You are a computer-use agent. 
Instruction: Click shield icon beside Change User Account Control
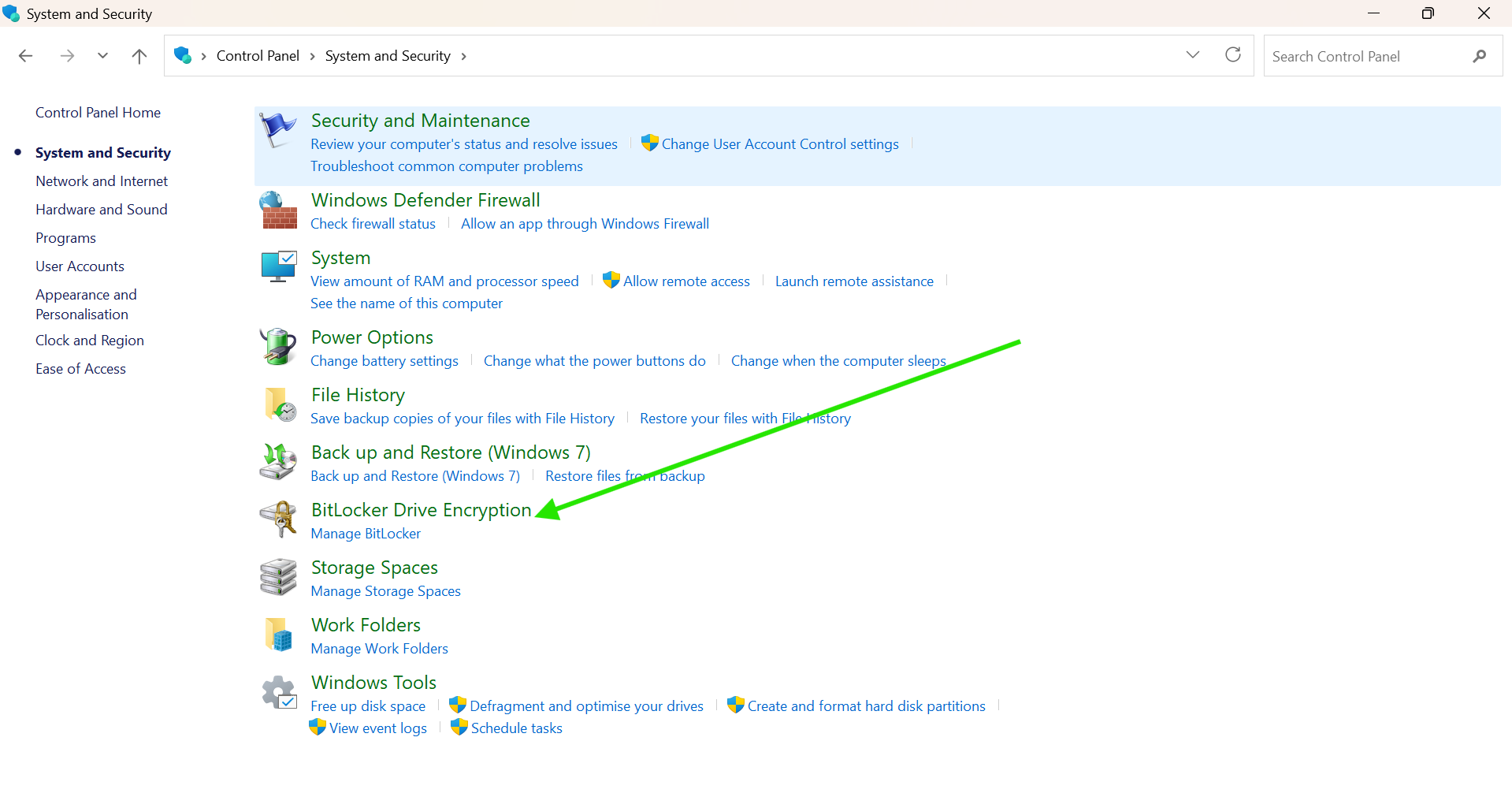(649, 143)
